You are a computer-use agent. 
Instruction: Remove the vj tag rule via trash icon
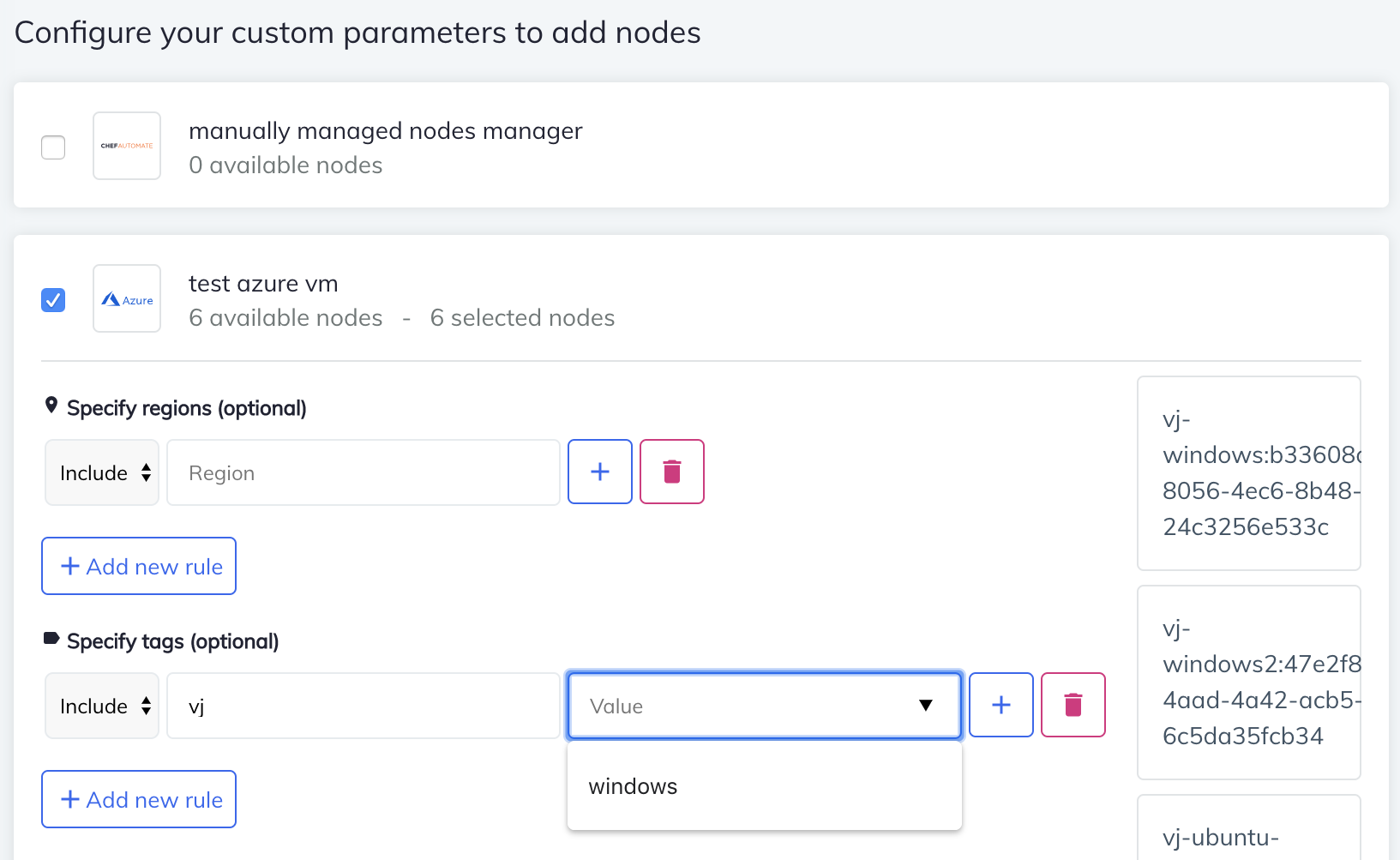[x=1073, y=705]
